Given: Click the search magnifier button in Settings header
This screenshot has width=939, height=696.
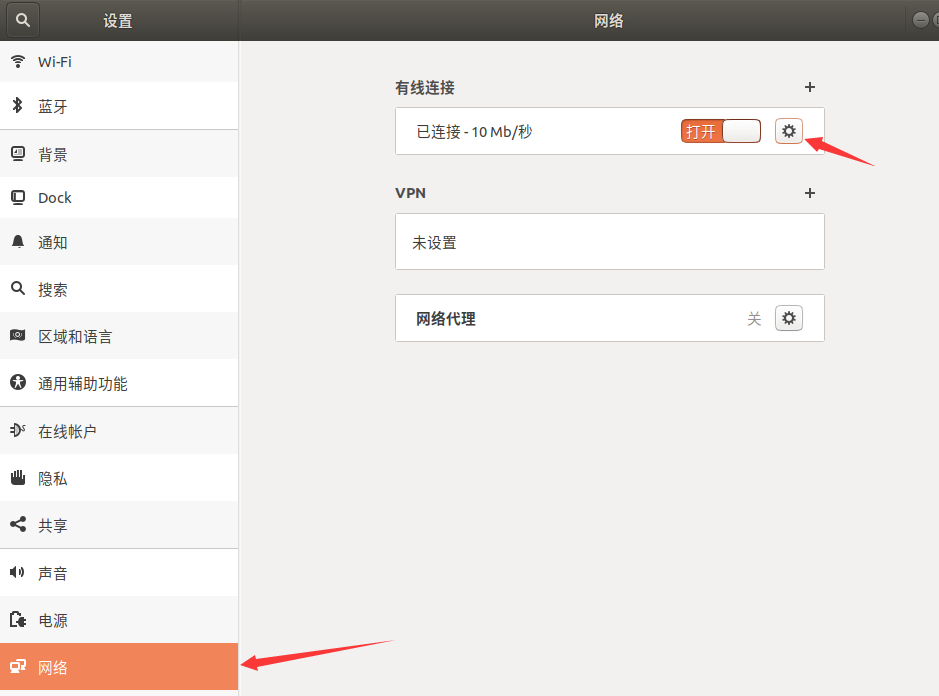Looking at the screenshot, I should (23, 20).
